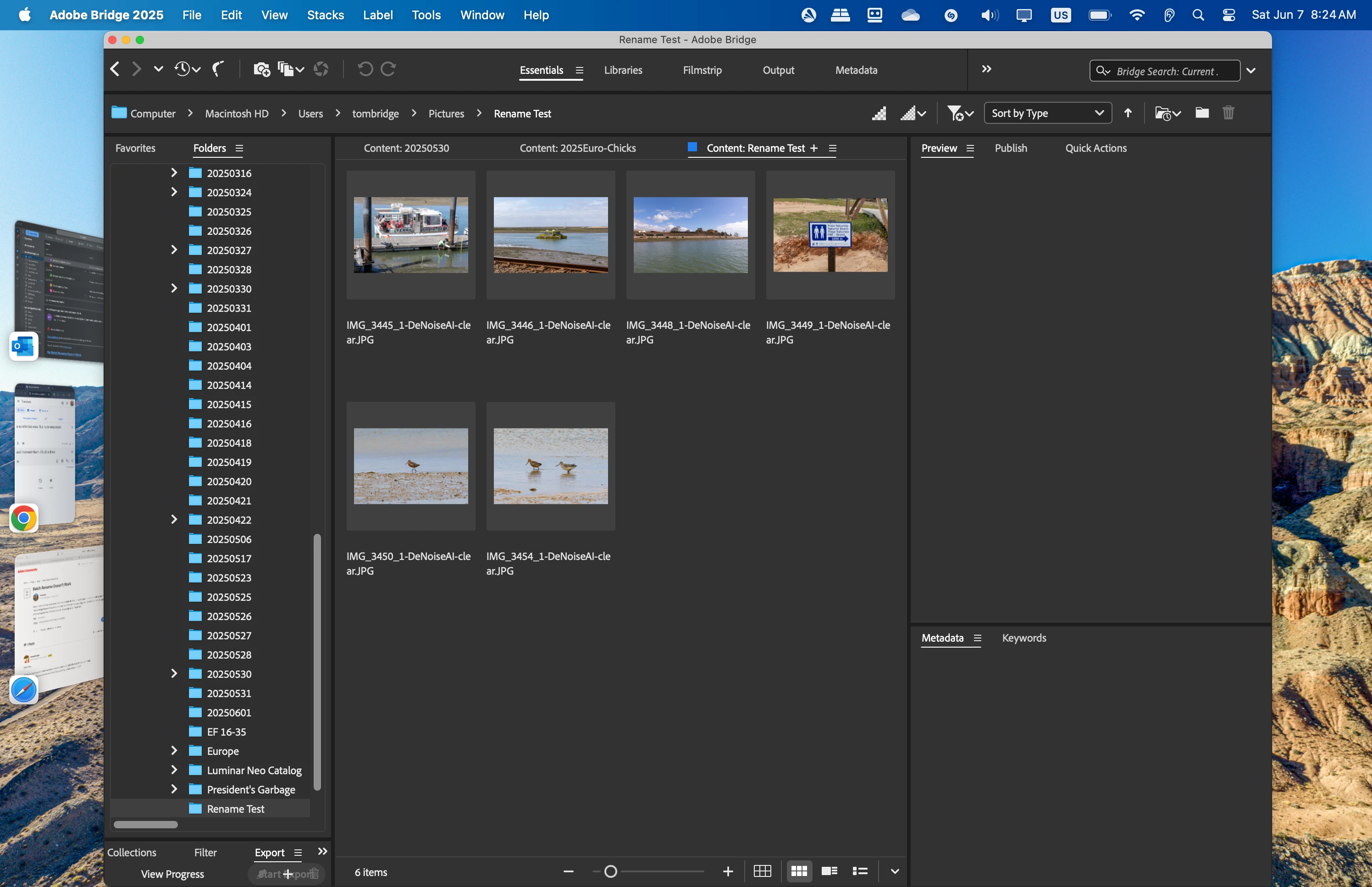Click the Get Photos from Camera icon
Image resolution: width=1372 pixels, height=887 pixels.
click(x=261, y=69)
